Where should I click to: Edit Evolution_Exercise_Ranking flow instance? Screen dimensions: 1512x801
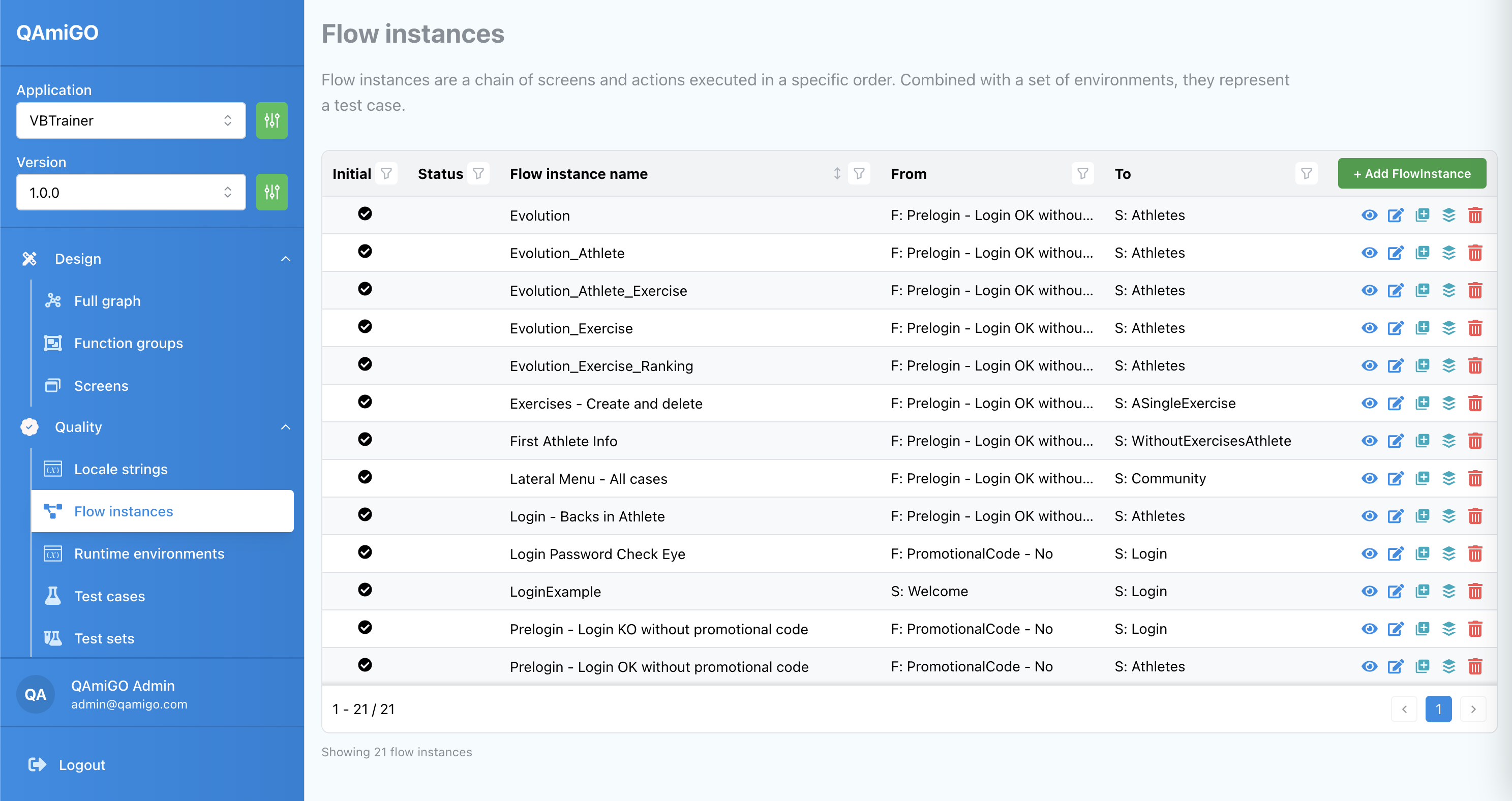click(1395, 365)
